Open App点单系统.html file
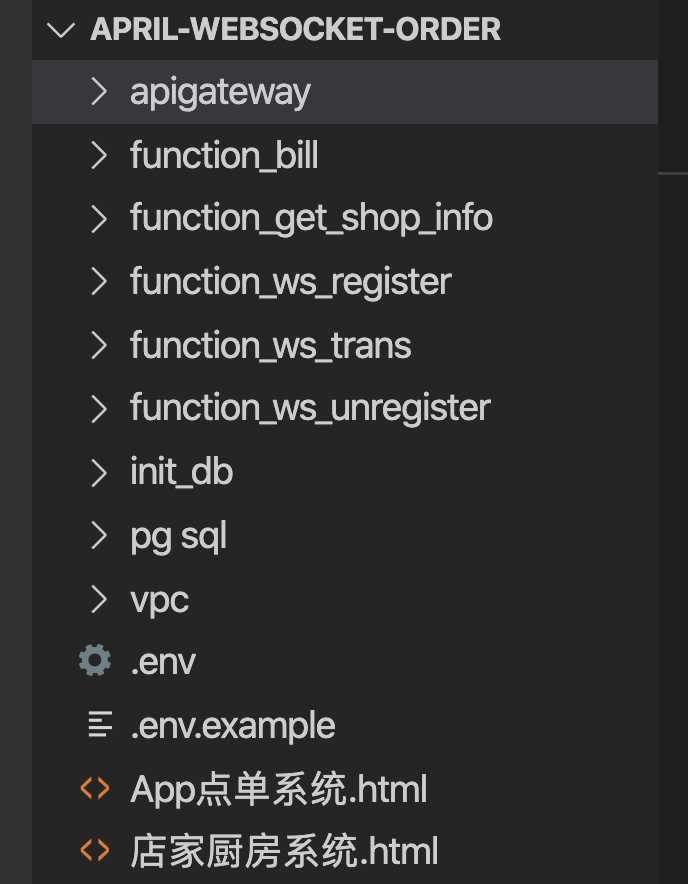The height and width of the screenshot is (884, 688). point(345,789)
